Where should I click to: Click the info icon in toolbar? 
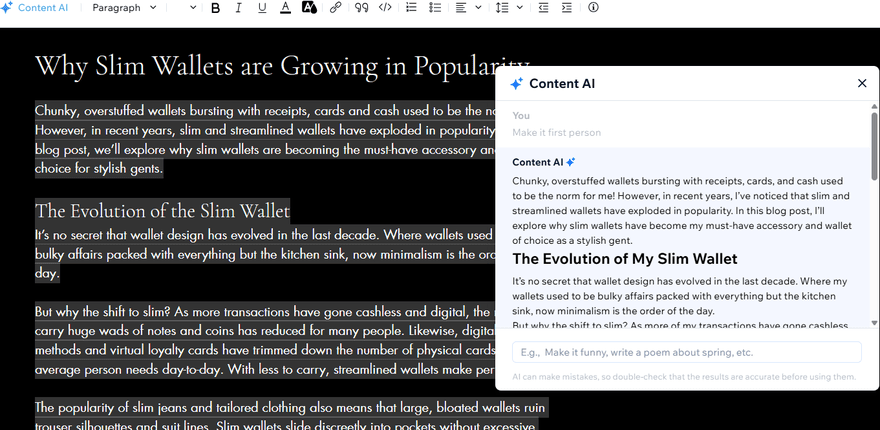pos(593,8)
